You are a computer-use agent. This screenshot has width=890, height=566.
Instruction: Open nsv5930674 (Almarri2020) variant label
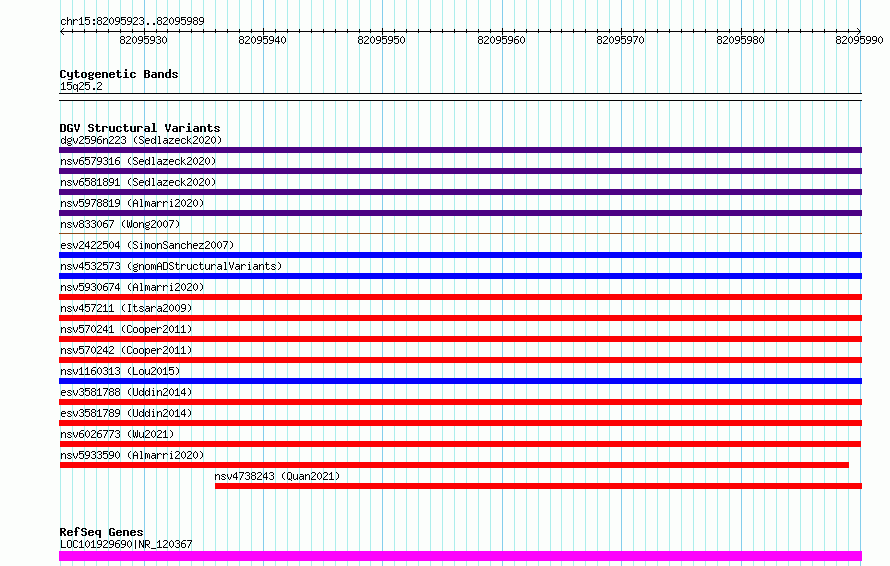pyautogui.click(x=132, y=287)
